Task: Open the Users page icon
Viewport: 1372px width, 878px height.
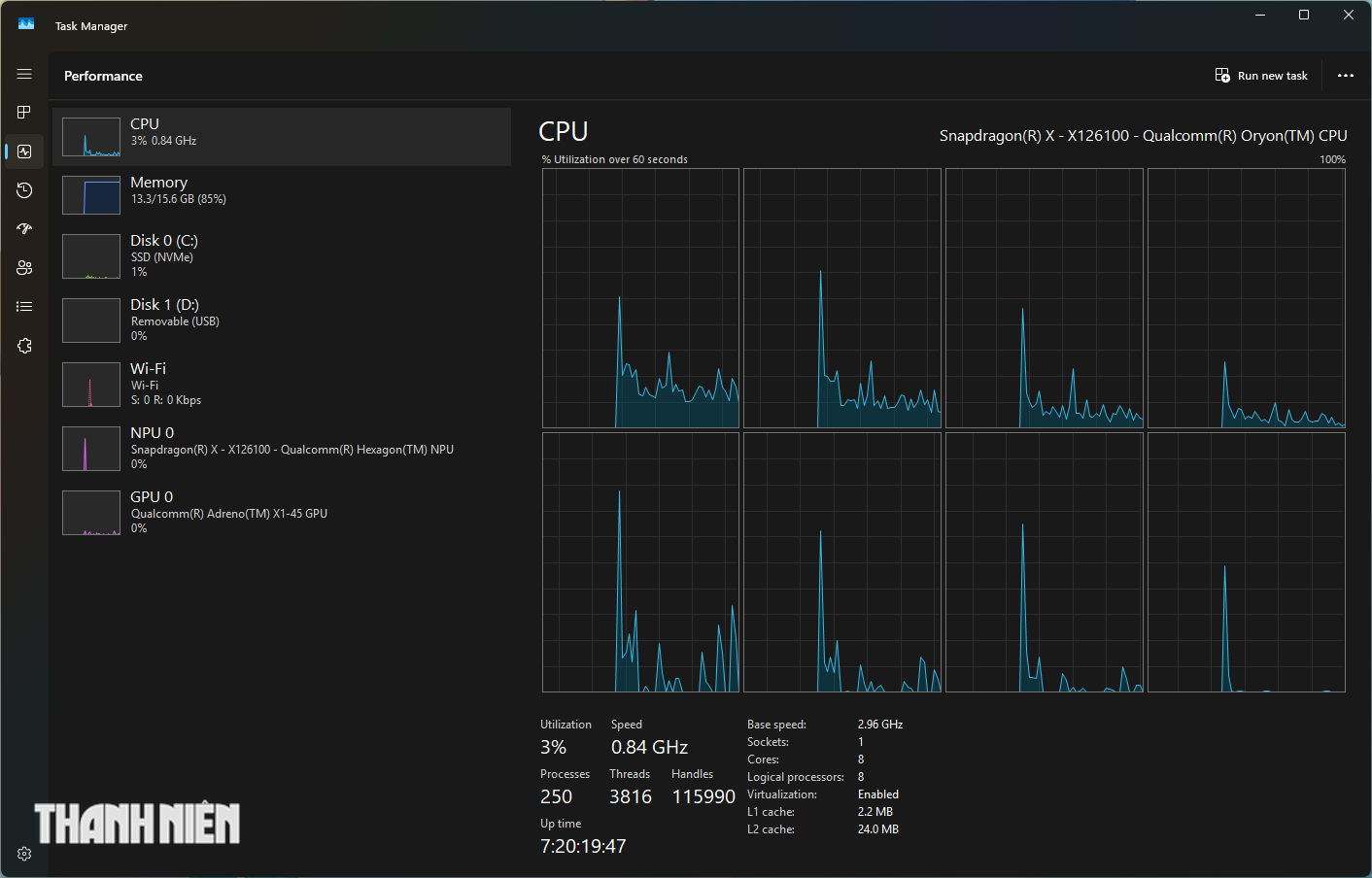Action: (24, 268)
